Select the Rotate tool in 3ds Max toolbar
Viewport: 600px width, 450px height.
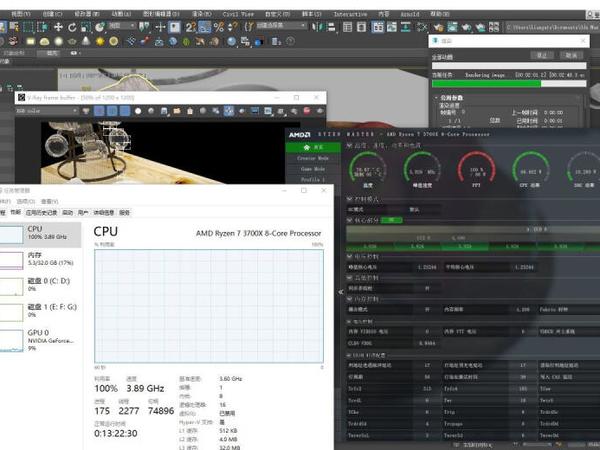72,27
